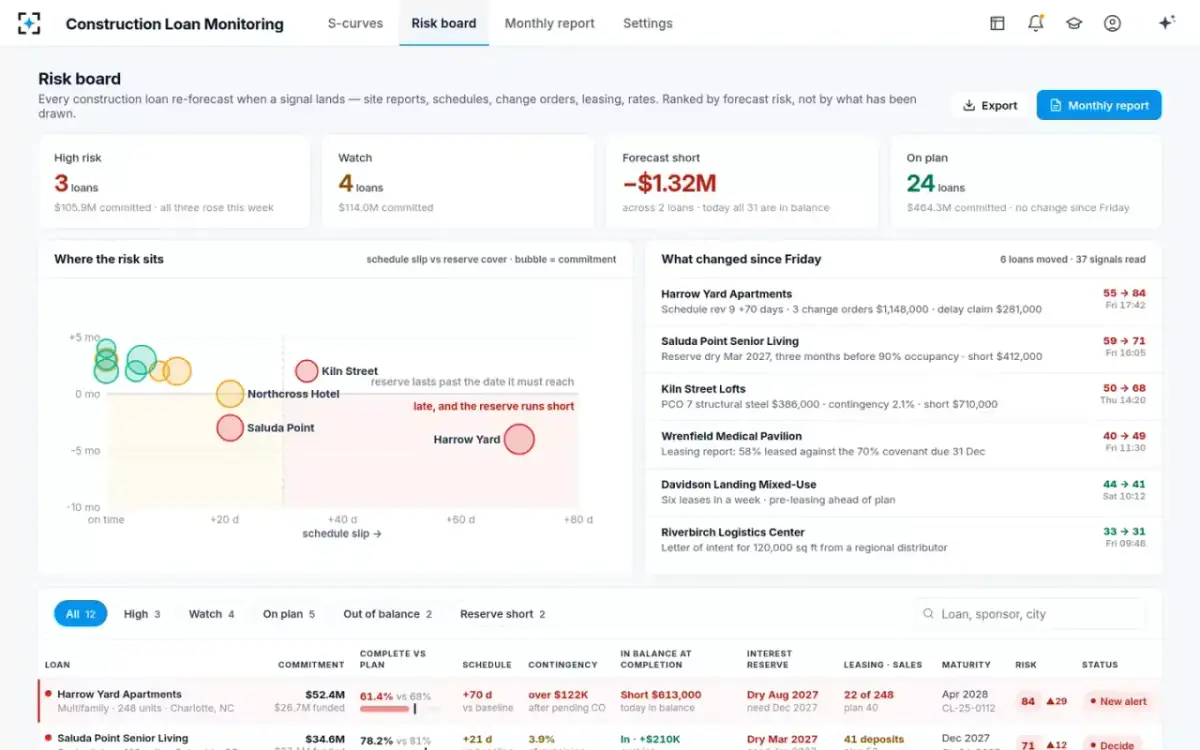Sort by STATUS column header
Image resolution: width=1200 pixels, height=750 pixels.
point(1100,665)
